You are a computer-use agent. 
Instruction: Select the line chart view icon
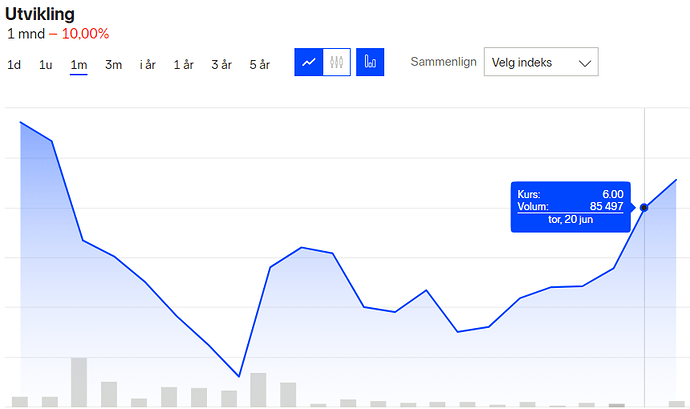pos(309,62)
